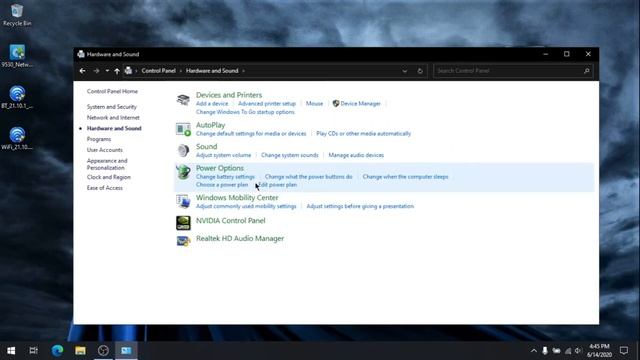Open User Accounts in sidebar
Viewport: 640px width, 360px height.
point(104,150)
